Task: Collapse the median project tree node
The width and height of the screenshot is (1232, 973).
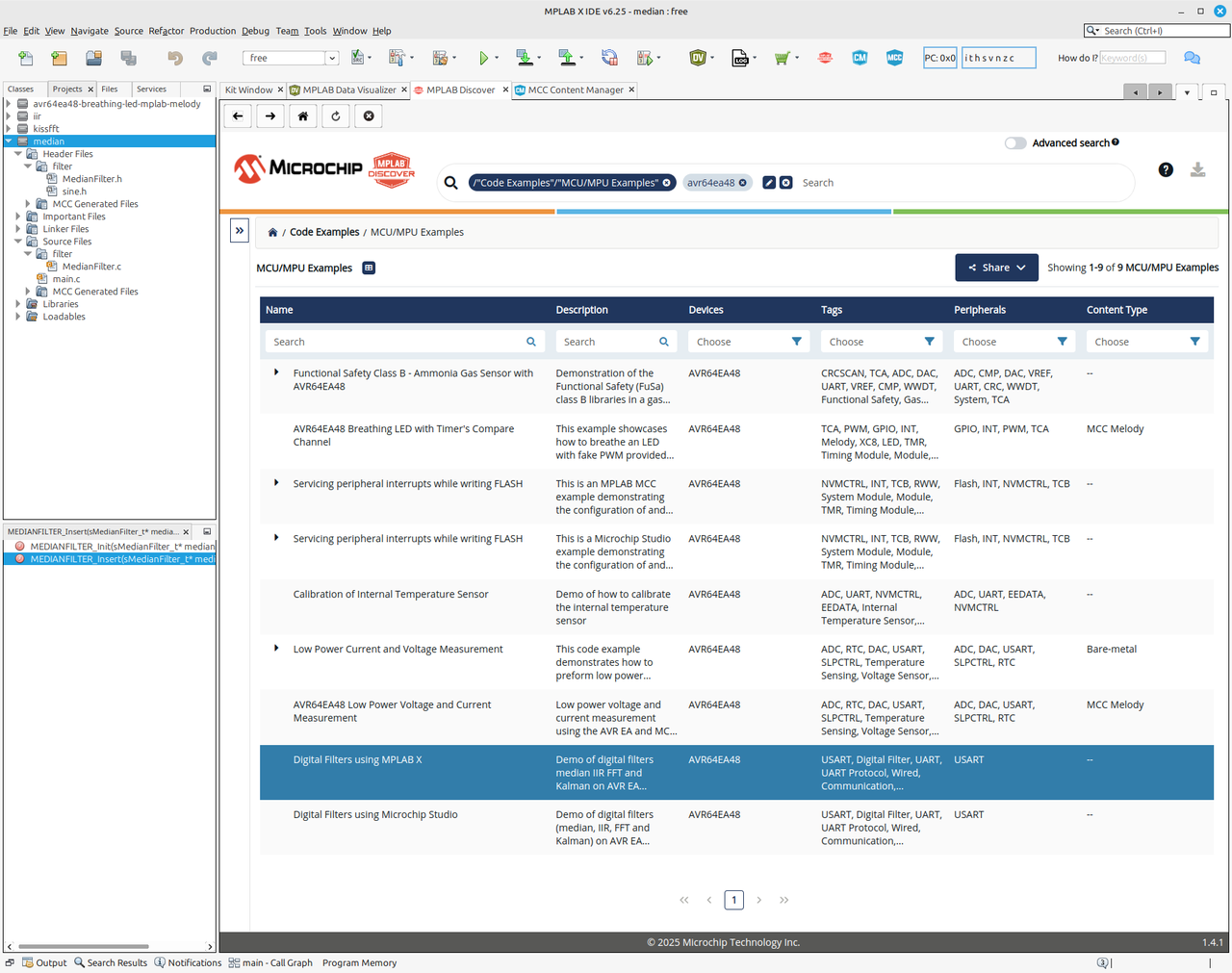Action: click(x=10, y=141)
